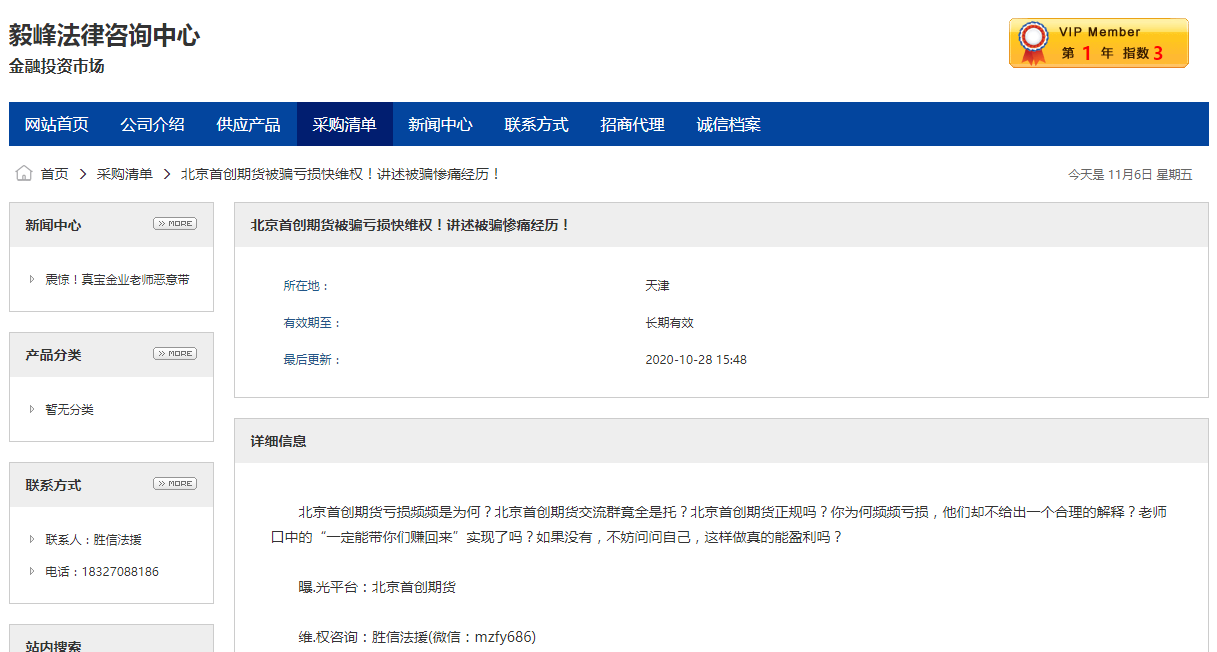Go to 公司介绍 nav item

click(153, 124)
